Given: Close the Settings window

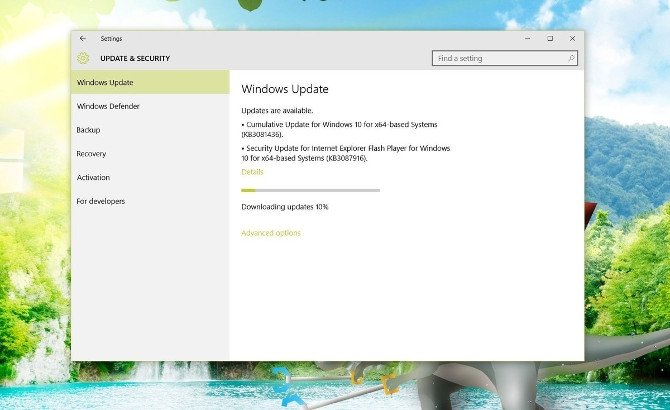Looking at the screenshot, I should tap(572, 38).
